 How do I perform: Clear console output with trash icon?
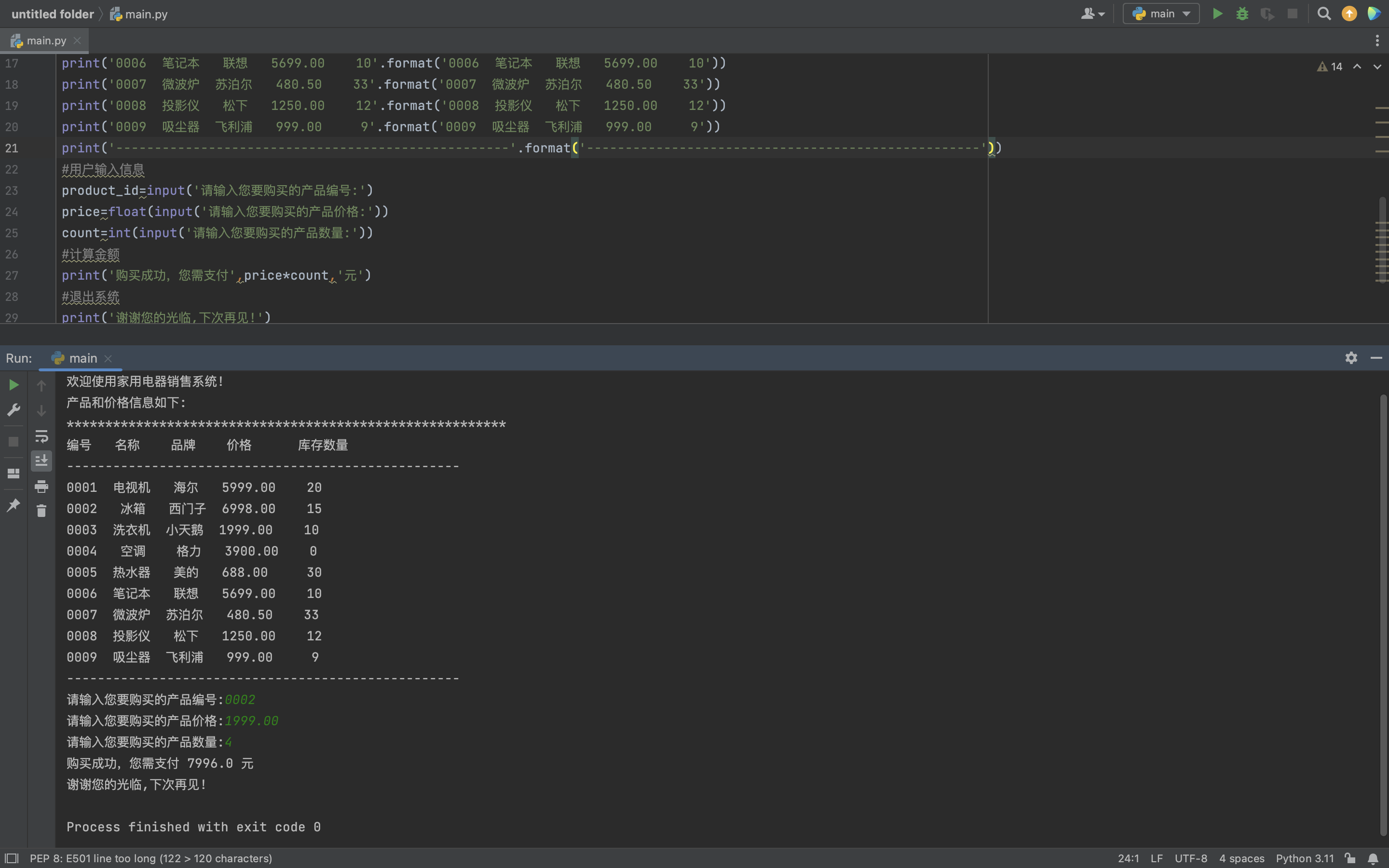[x=41, y=511]
